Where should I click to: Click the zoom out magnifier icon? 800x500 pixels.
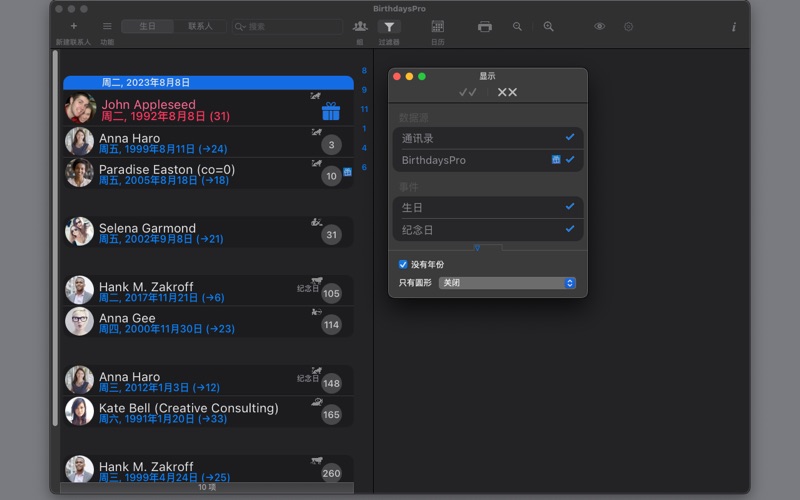click(x=517, y=27)
